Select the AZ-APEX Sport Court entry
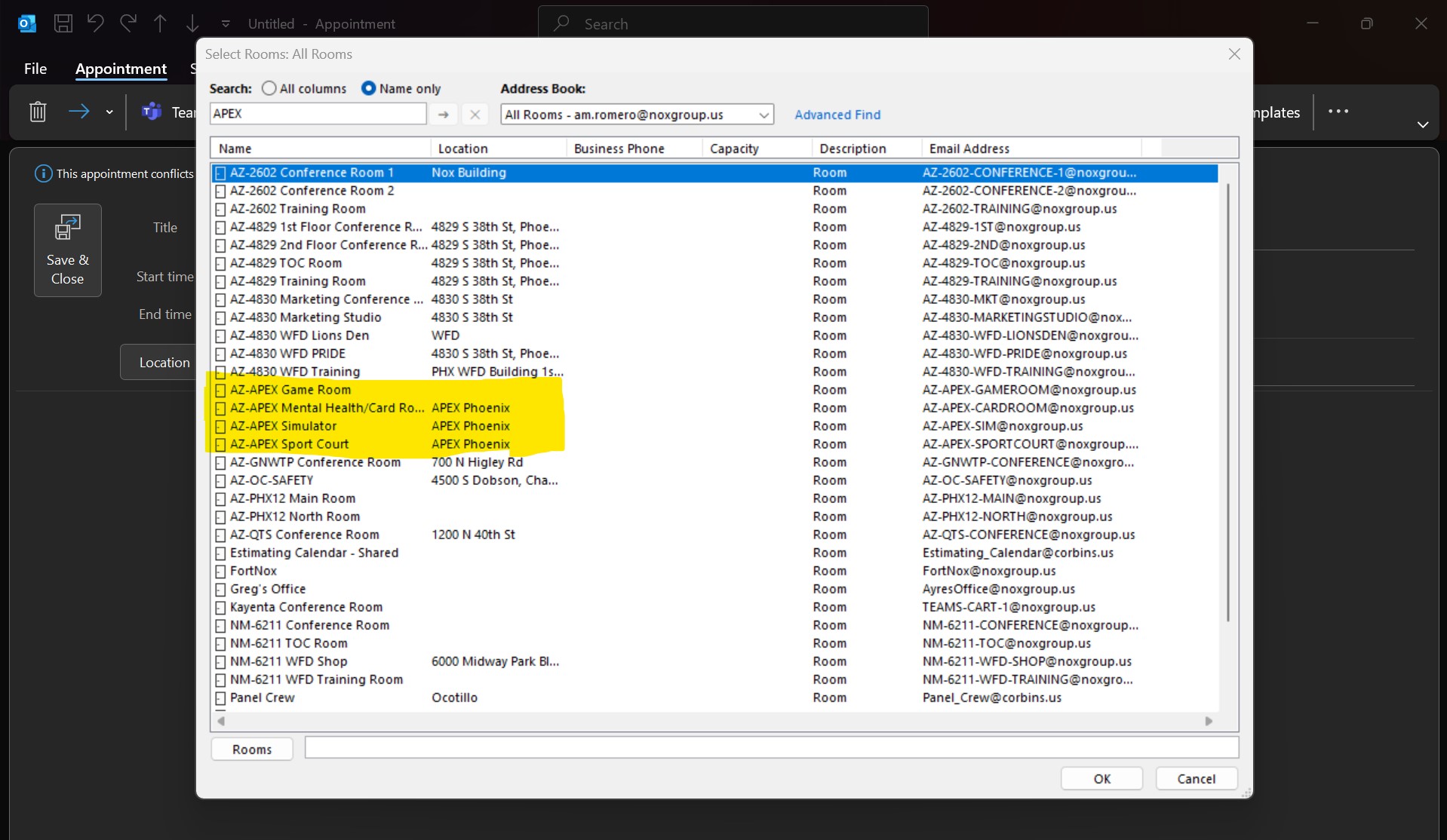Image resolution: width=1447 pixels, height=840 pixels. pos(714,444)
